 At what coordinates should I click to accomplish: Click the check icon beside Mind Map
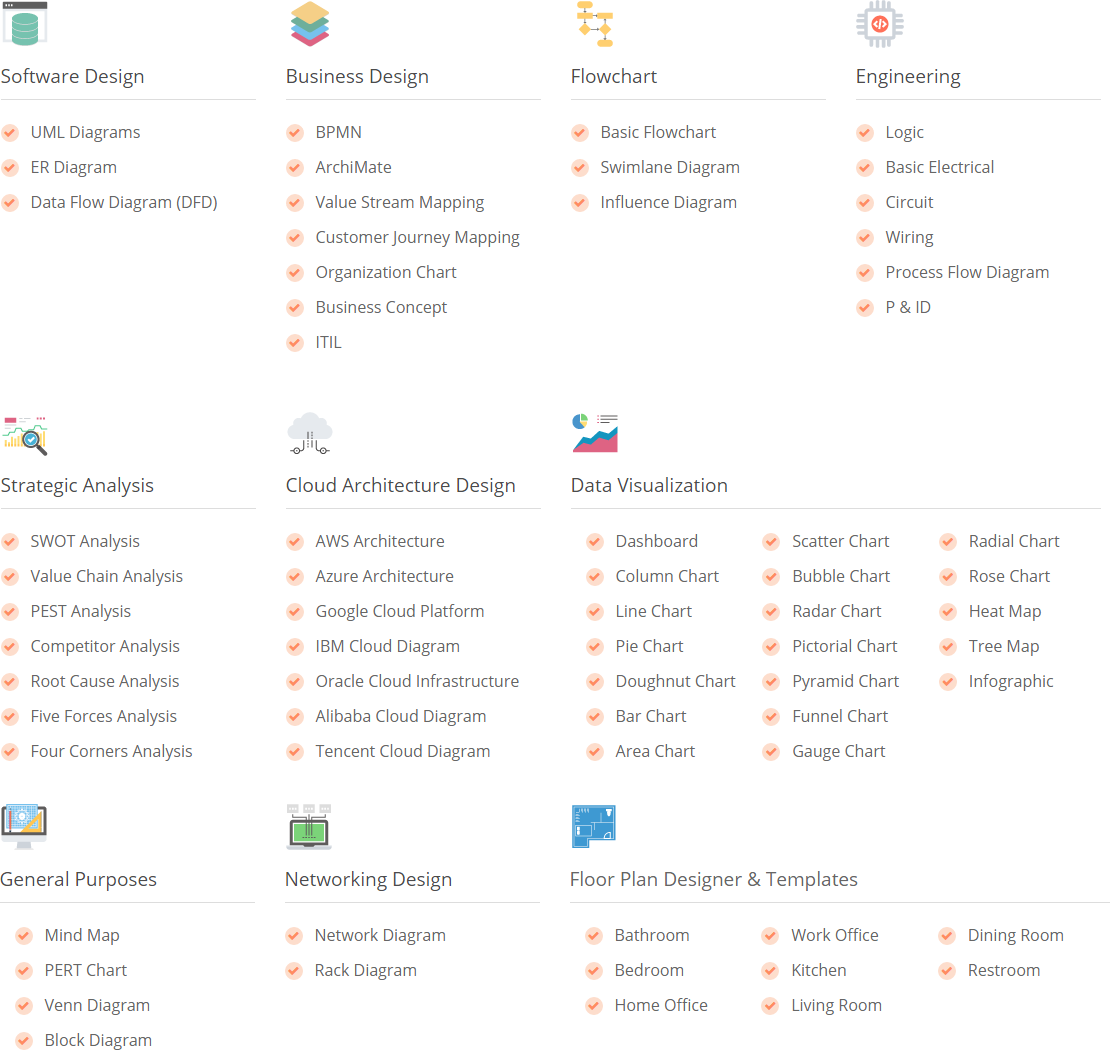click(x=24, y=936)
